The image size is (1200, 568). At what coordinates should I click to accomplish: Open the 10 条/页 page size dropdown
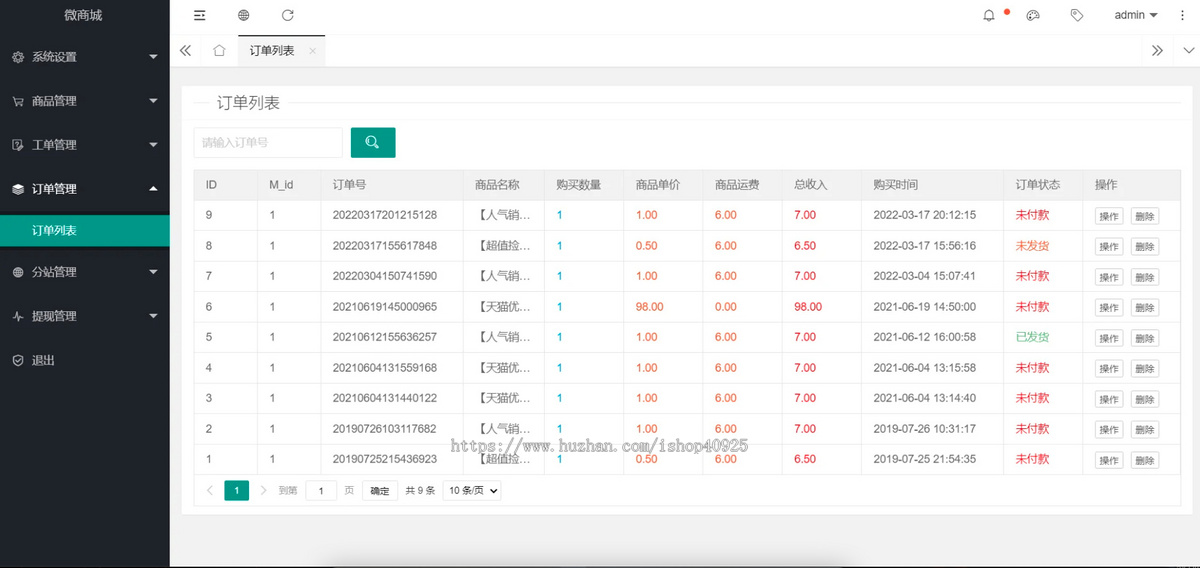click(x=472, y=491)
